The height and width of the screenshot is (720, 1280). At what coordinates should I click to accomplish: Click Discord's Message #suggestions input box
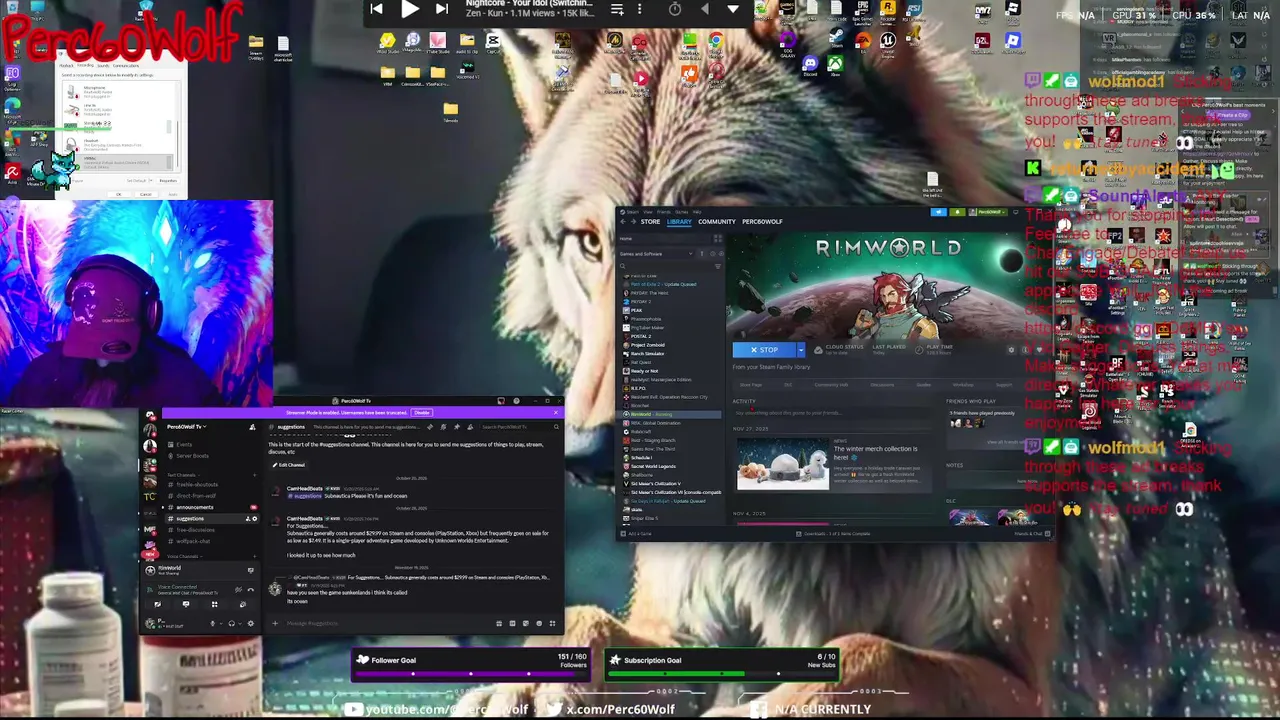pyautogui.click(x=390, y=623)
